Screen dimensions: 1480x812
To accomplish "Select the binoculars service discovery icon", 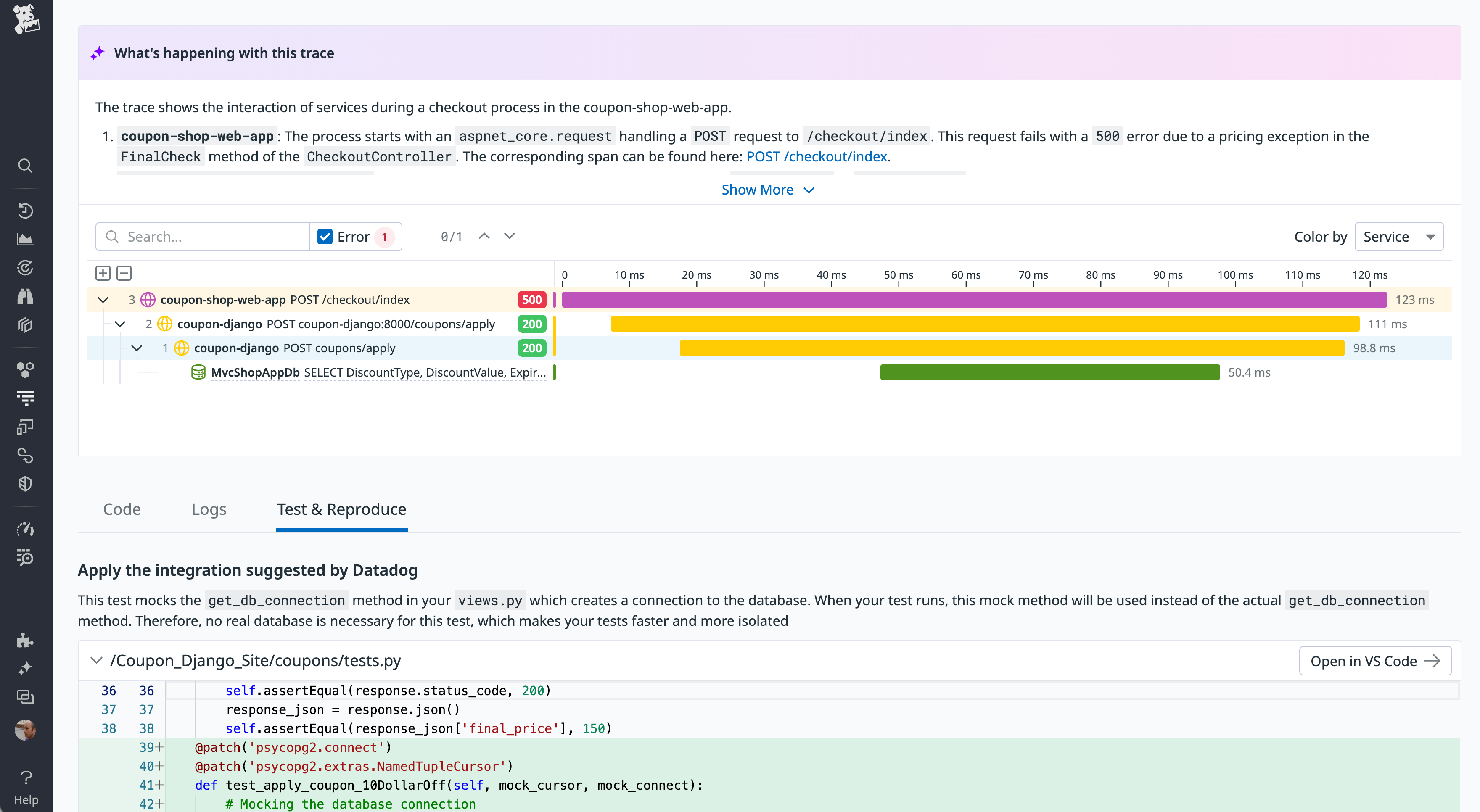I will pyautogui.click(x=25, y=296).
